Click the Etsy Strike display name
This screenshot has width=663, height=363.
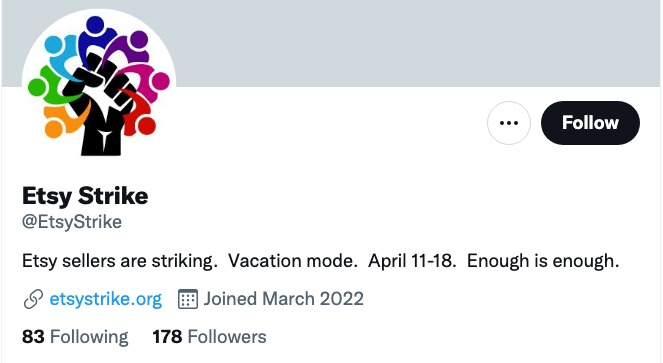point(85,196)
